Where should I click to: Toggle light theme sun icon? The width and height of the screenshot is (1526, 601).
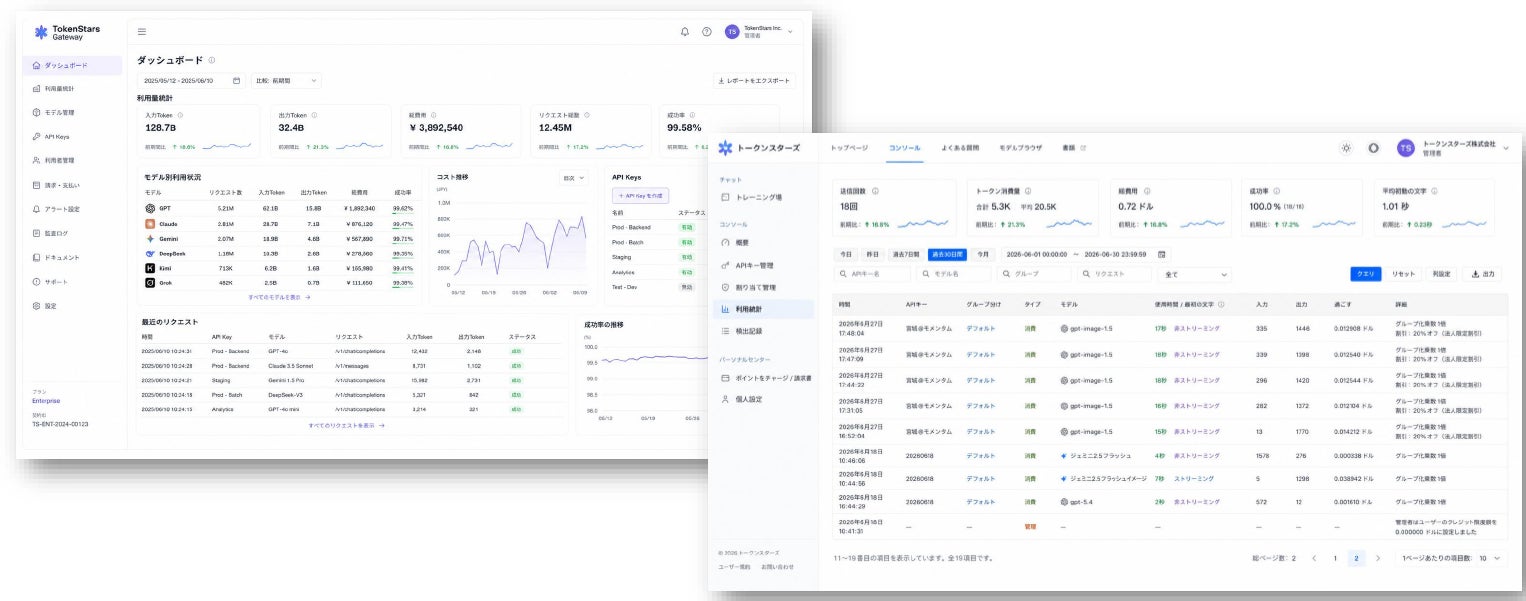1346,148
